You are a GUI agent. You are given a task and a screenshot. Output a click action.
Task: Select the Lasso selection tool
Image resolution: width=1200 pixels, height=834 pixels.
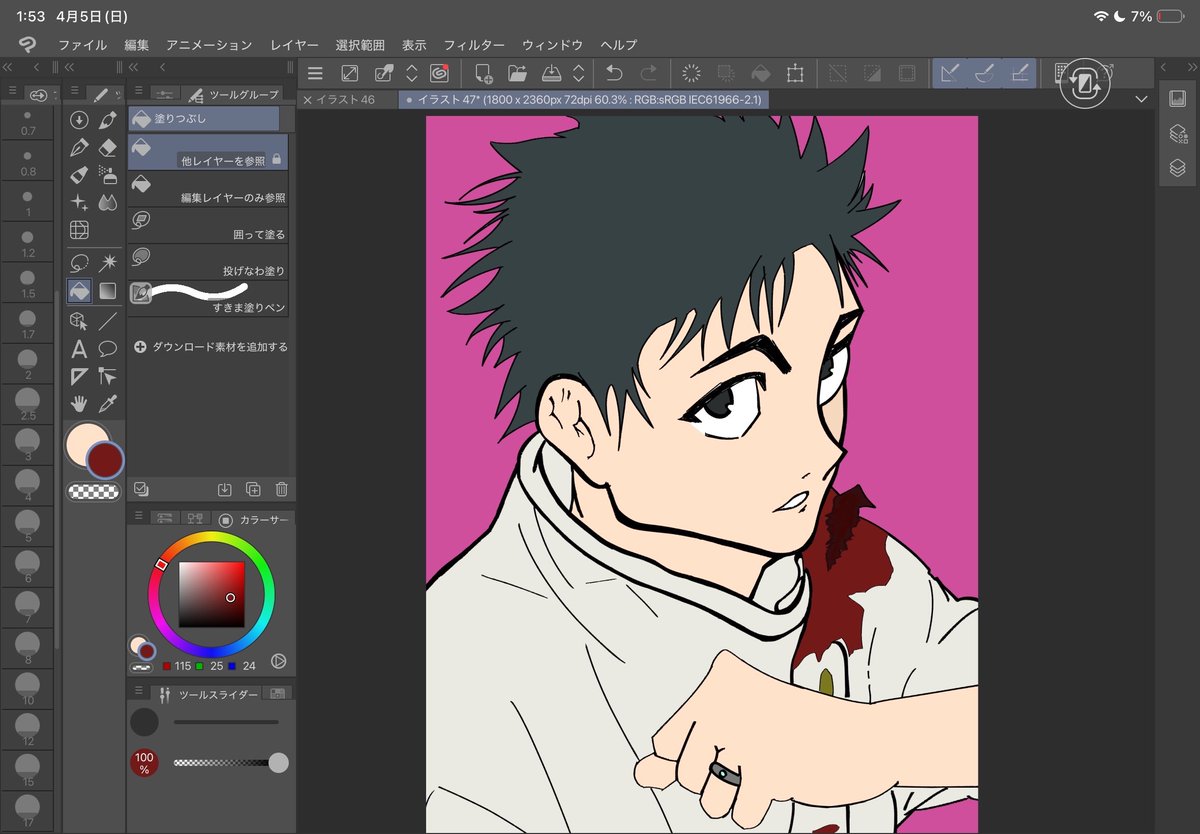(x=79, y=262)
